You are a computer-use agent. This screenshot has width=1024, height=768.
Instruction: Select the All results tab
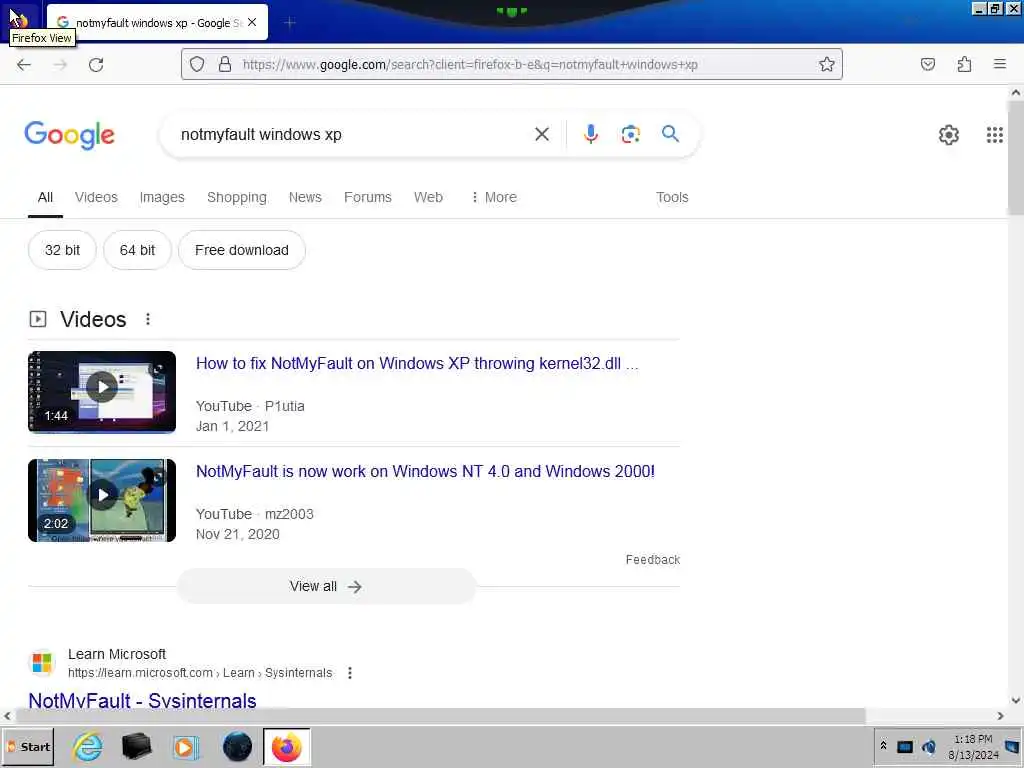click(x=45, y=197)
